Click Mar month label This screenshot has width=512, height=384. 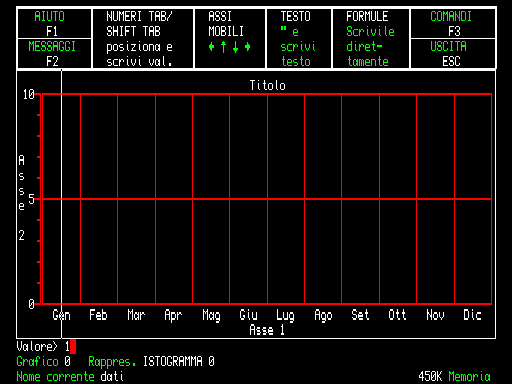pyautogui.click(x=136, y=315)
